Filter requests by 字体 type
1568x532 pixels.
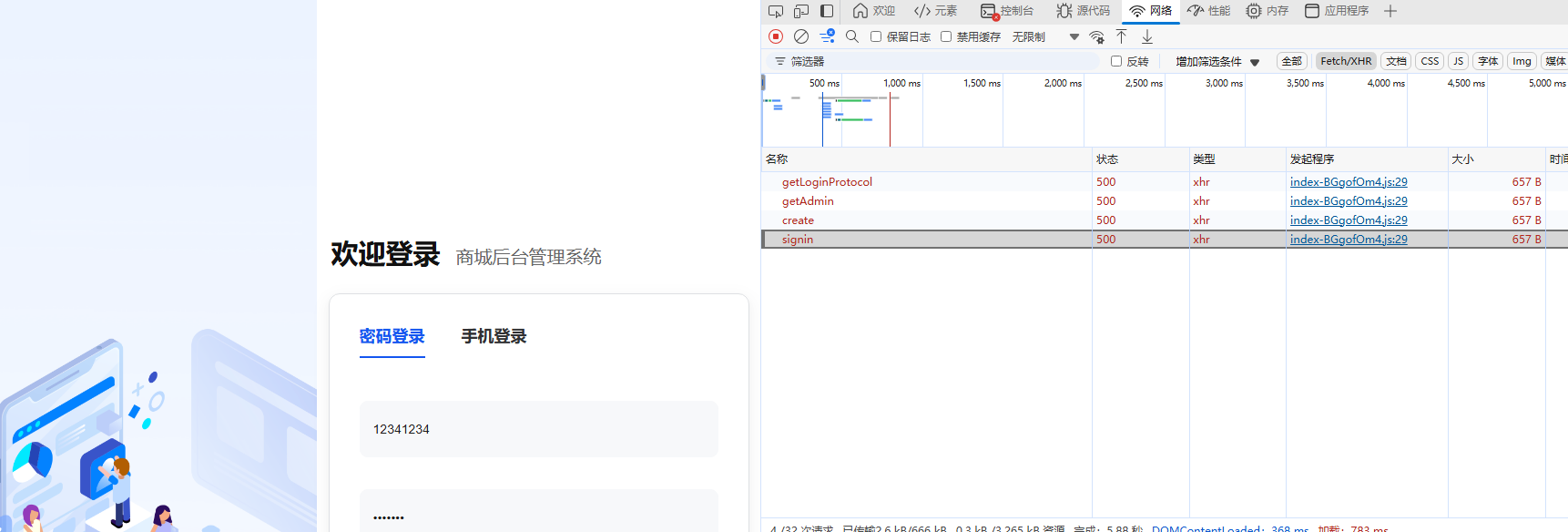click(x=1488, y=61)
